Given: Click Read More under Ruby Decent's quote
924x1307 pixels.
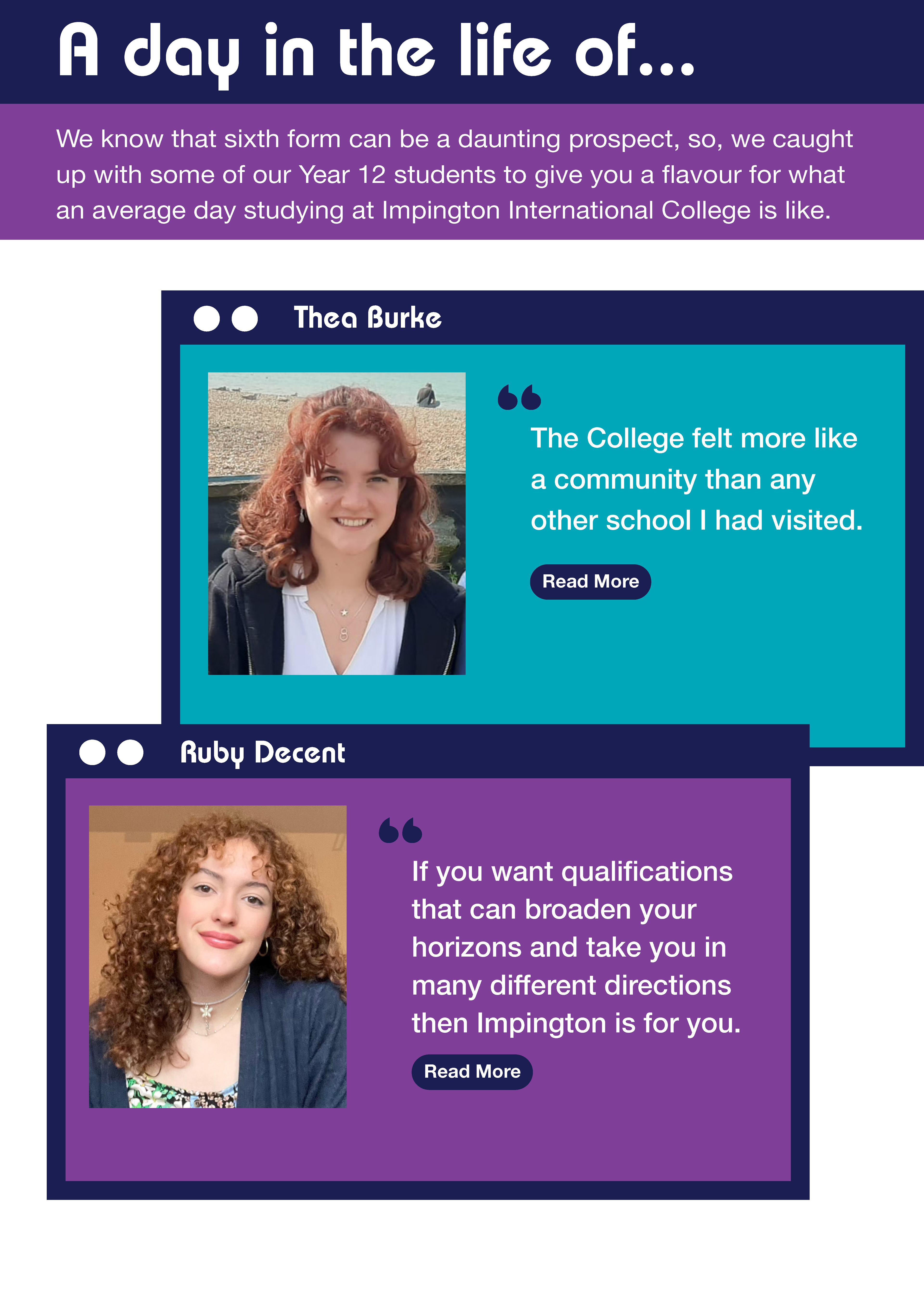Looking at the screenshot, I should click(x=472, y=1072).
